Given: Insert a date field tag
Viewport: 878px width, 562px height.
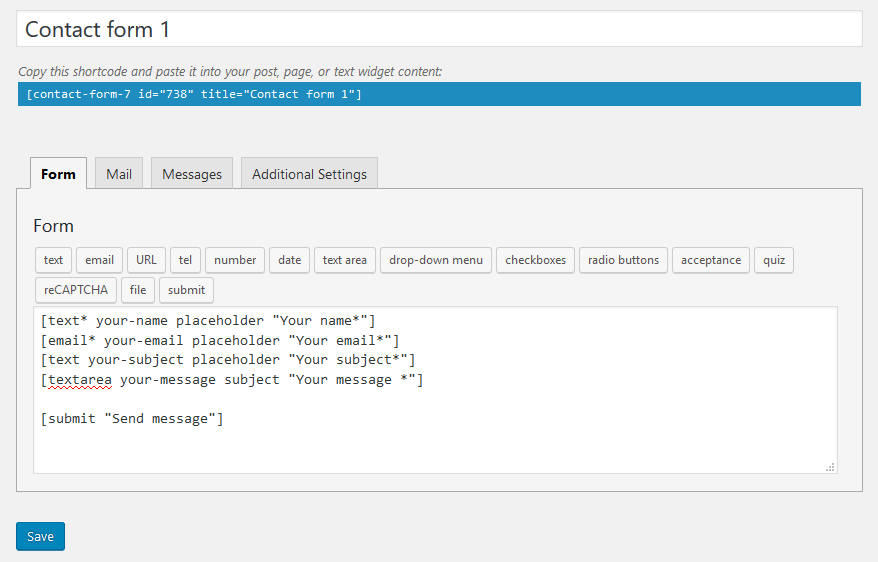Looking at the screenshot, I should pyautogui.click(x=289, y=260).
